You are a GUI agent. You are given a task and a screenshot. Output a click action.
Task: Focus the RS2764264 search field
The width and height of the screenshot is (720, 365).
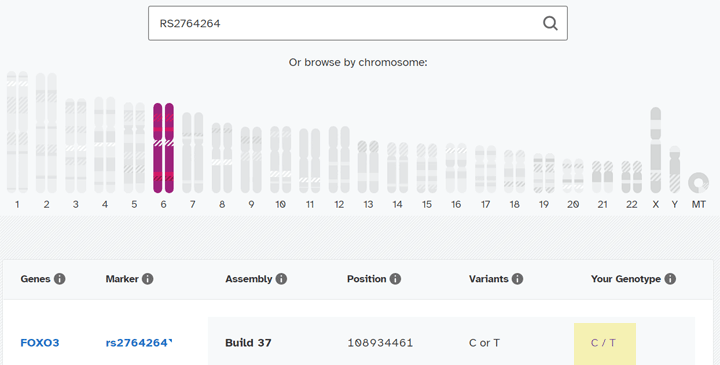tap(358, 23)
